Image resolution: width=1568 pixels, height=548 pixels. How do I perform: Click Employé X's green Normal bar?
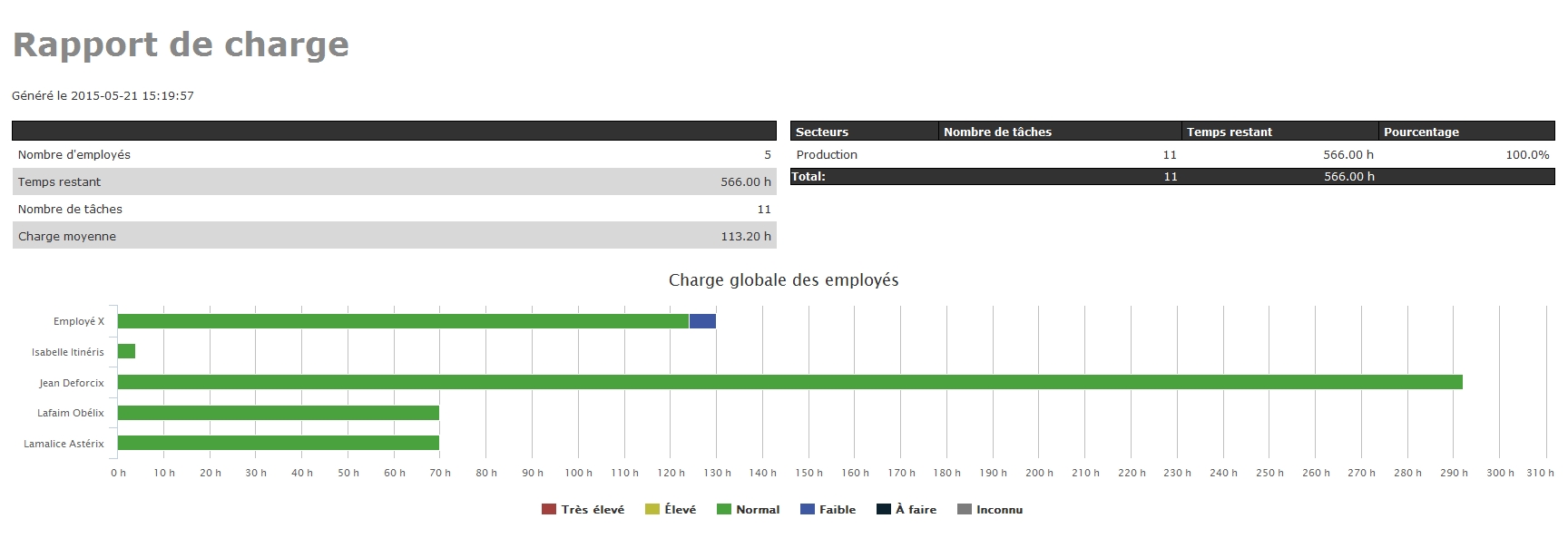[x=403, y=321]
